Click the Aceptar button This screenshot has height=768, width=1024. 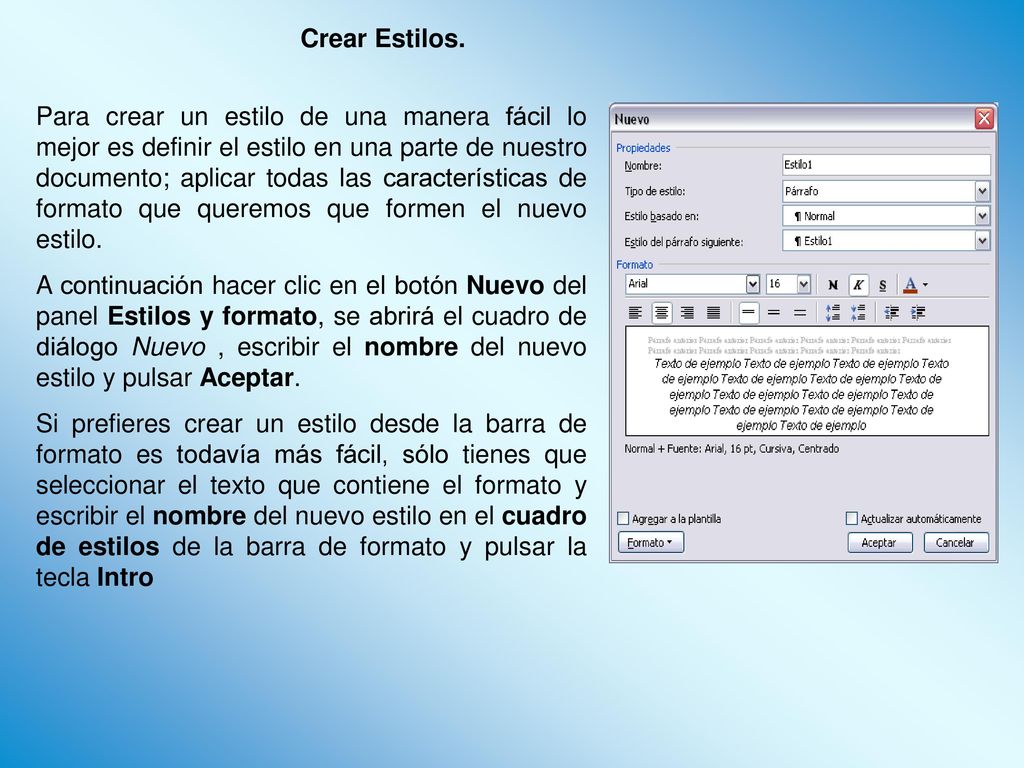879,543
